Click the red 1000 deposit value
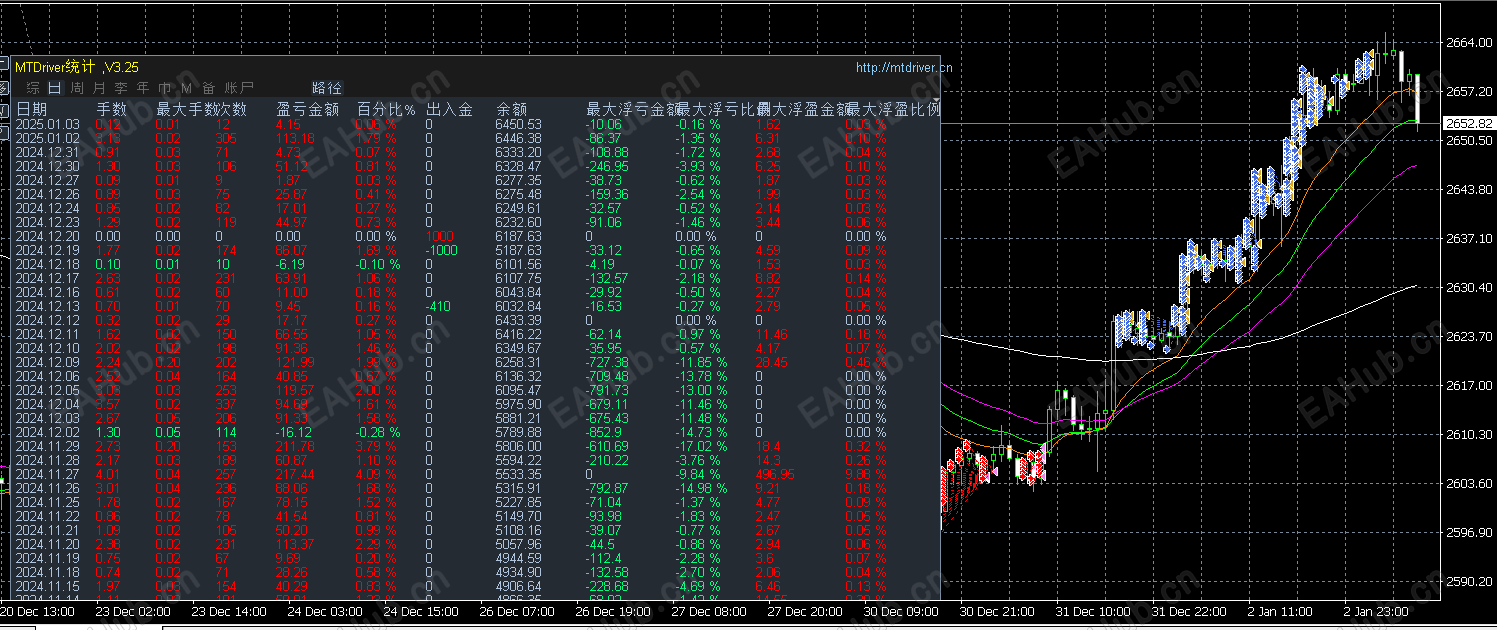Viewport: 1497px width, 630px height. pos(439,236)
